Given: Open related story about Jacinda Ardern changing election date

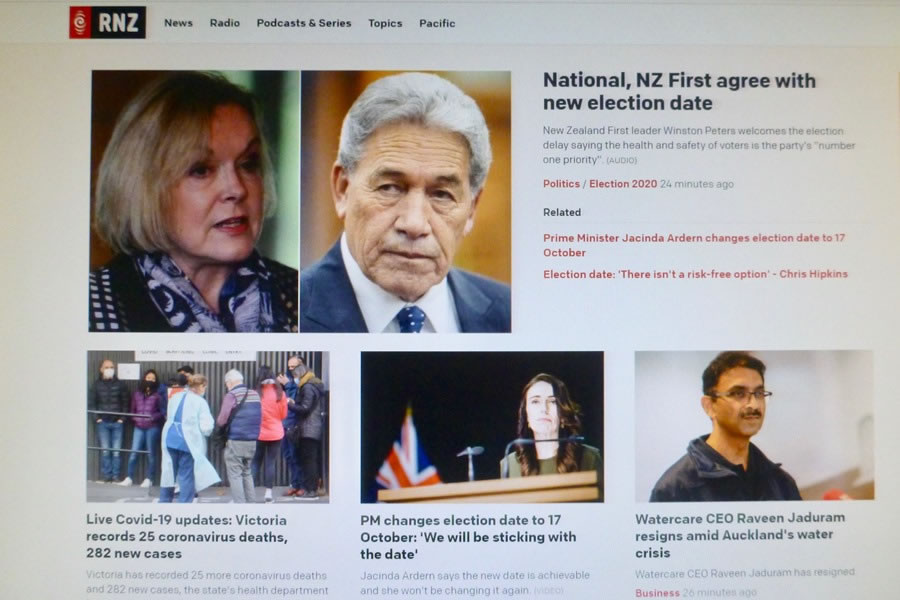Looking at the screenshot, I should coord(694,245).
